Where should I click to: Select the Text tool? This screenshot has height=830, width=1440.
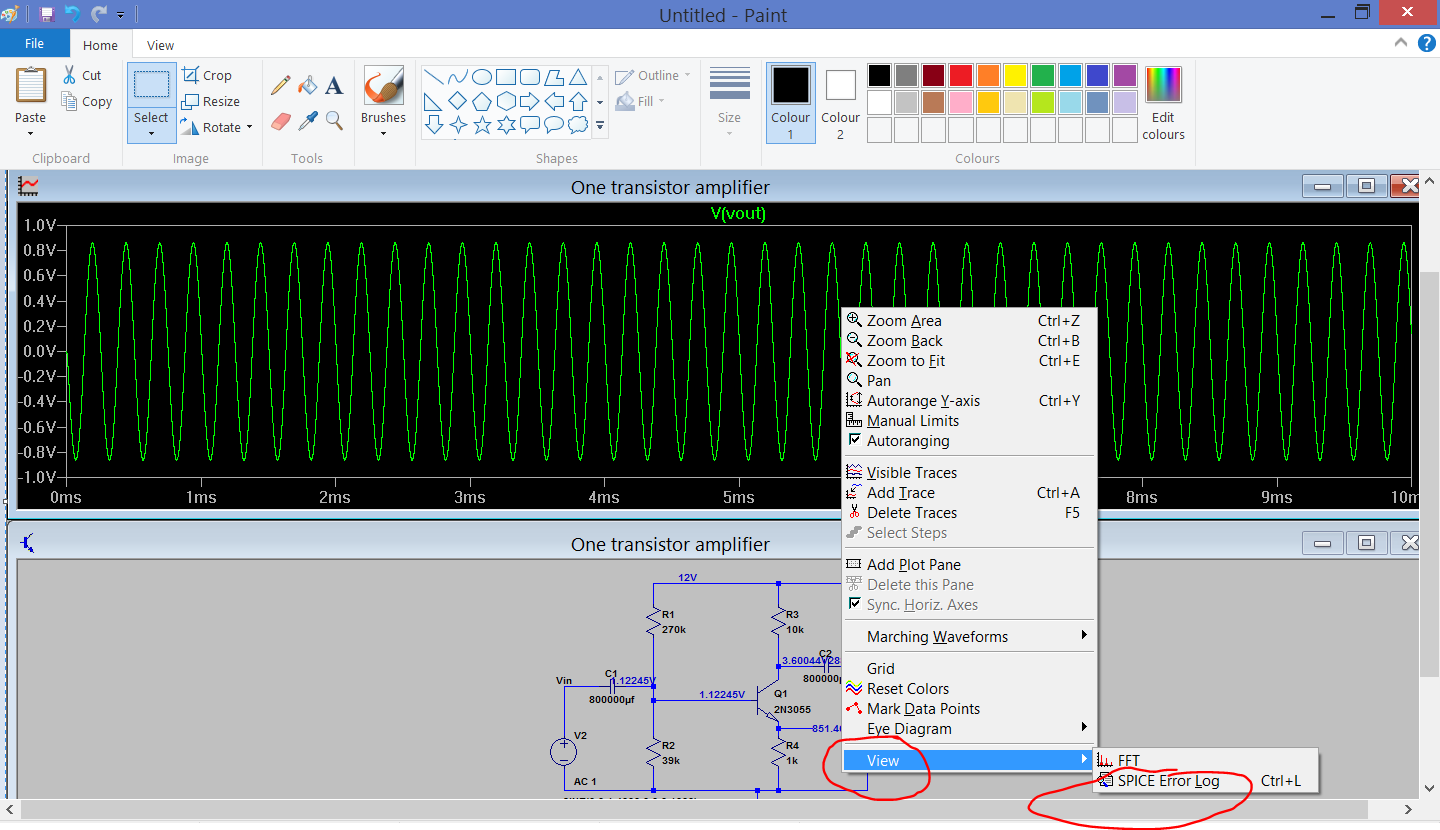click(334, 86)
